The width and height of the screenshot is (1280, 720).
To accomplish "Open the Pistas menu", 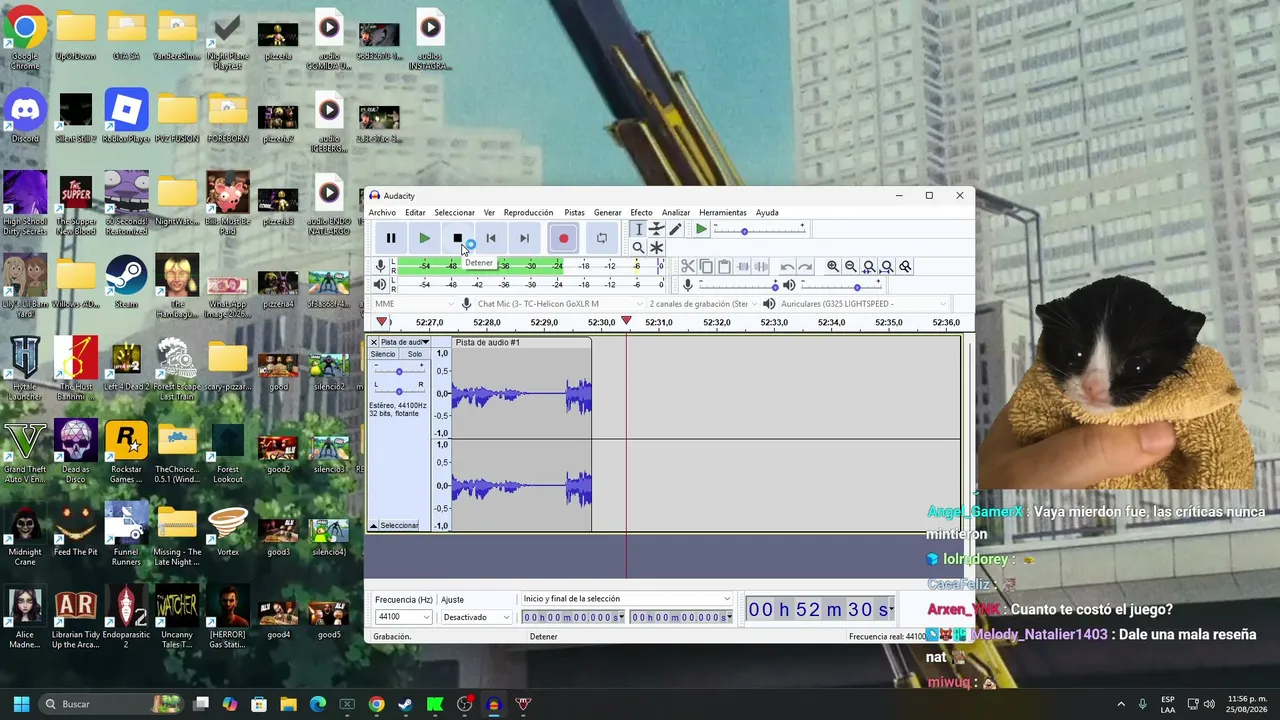I will [x=574, y=212].
